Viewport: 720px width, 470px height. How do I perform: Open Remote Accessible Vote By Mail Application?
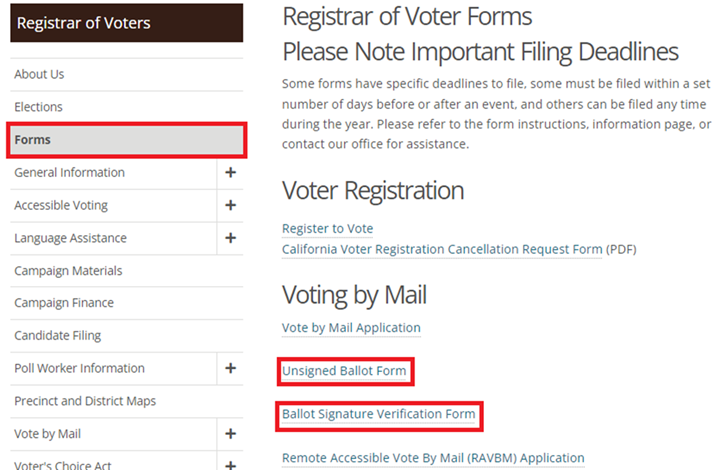click(433, 458)
